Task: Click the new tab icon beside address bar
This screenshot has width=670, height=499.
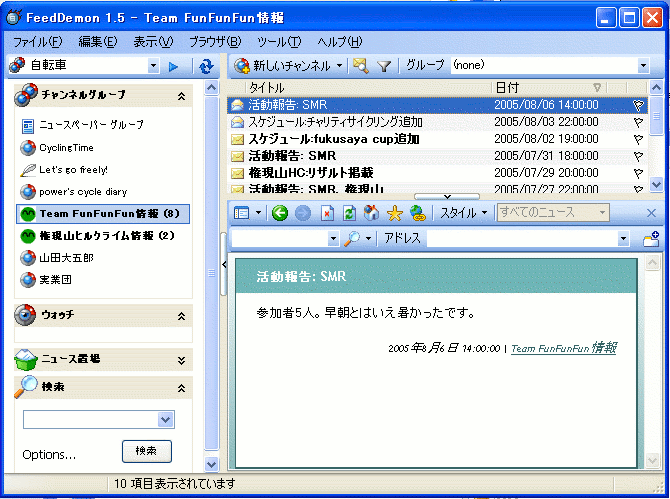Action: 650,239
